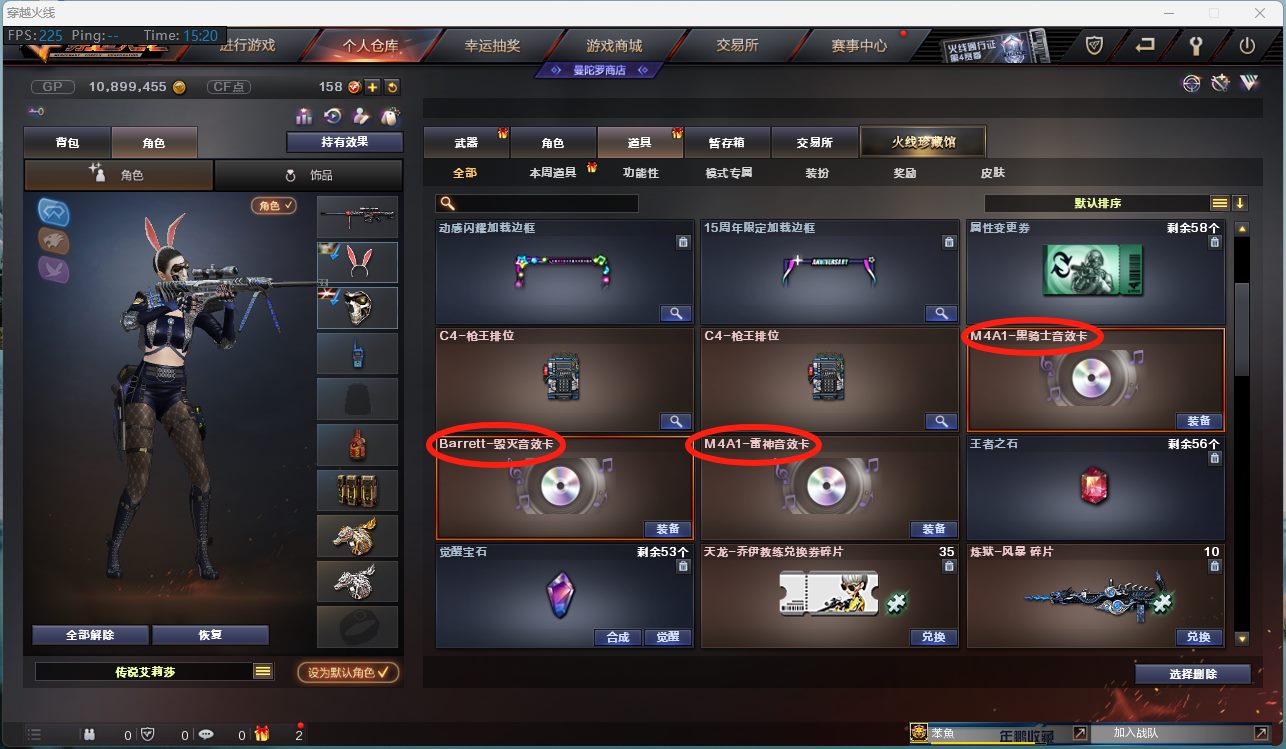The height and width of the screenshot is (749, 1286).
Task: Click the 选择删除 button
Action: tap(1192, 674)
